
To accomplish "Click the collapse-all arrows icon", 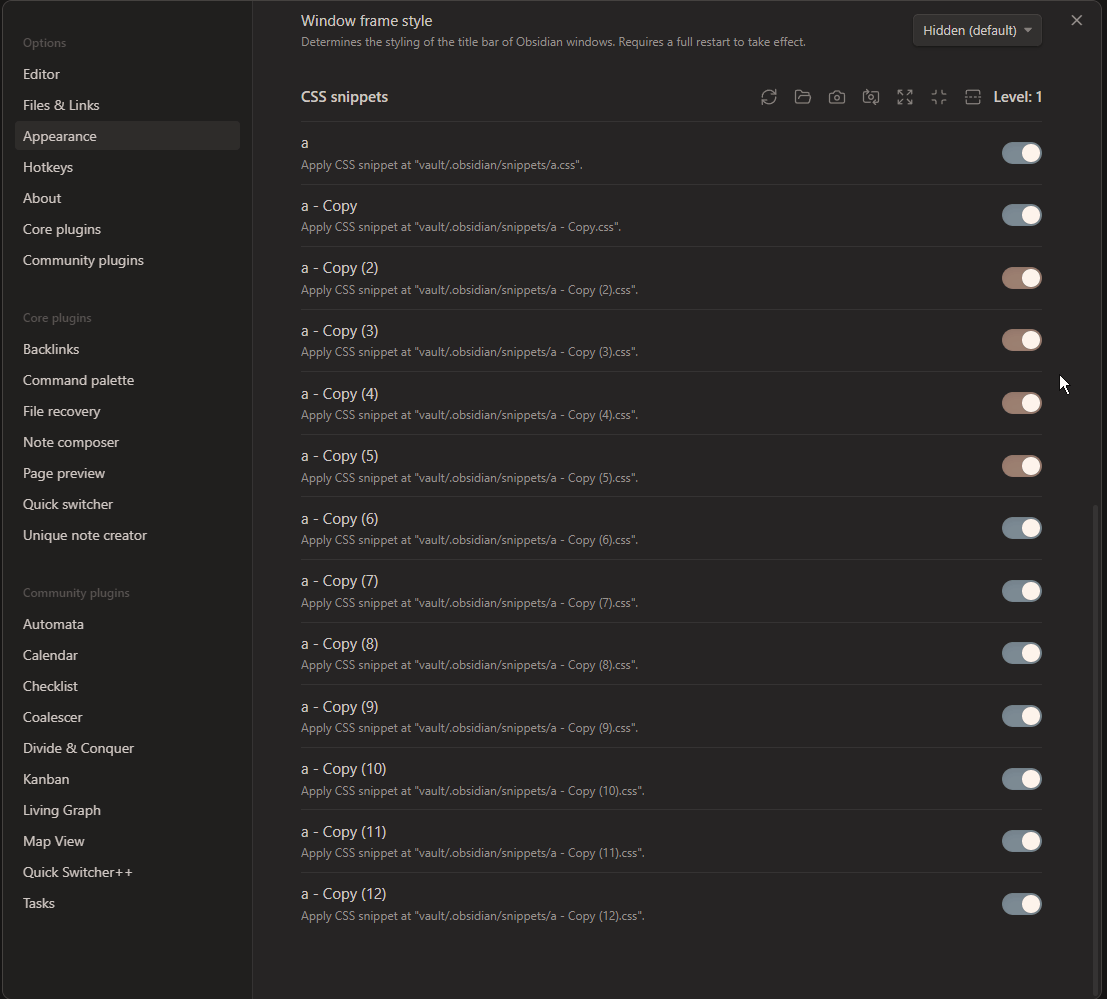I will tap(939, 97).
